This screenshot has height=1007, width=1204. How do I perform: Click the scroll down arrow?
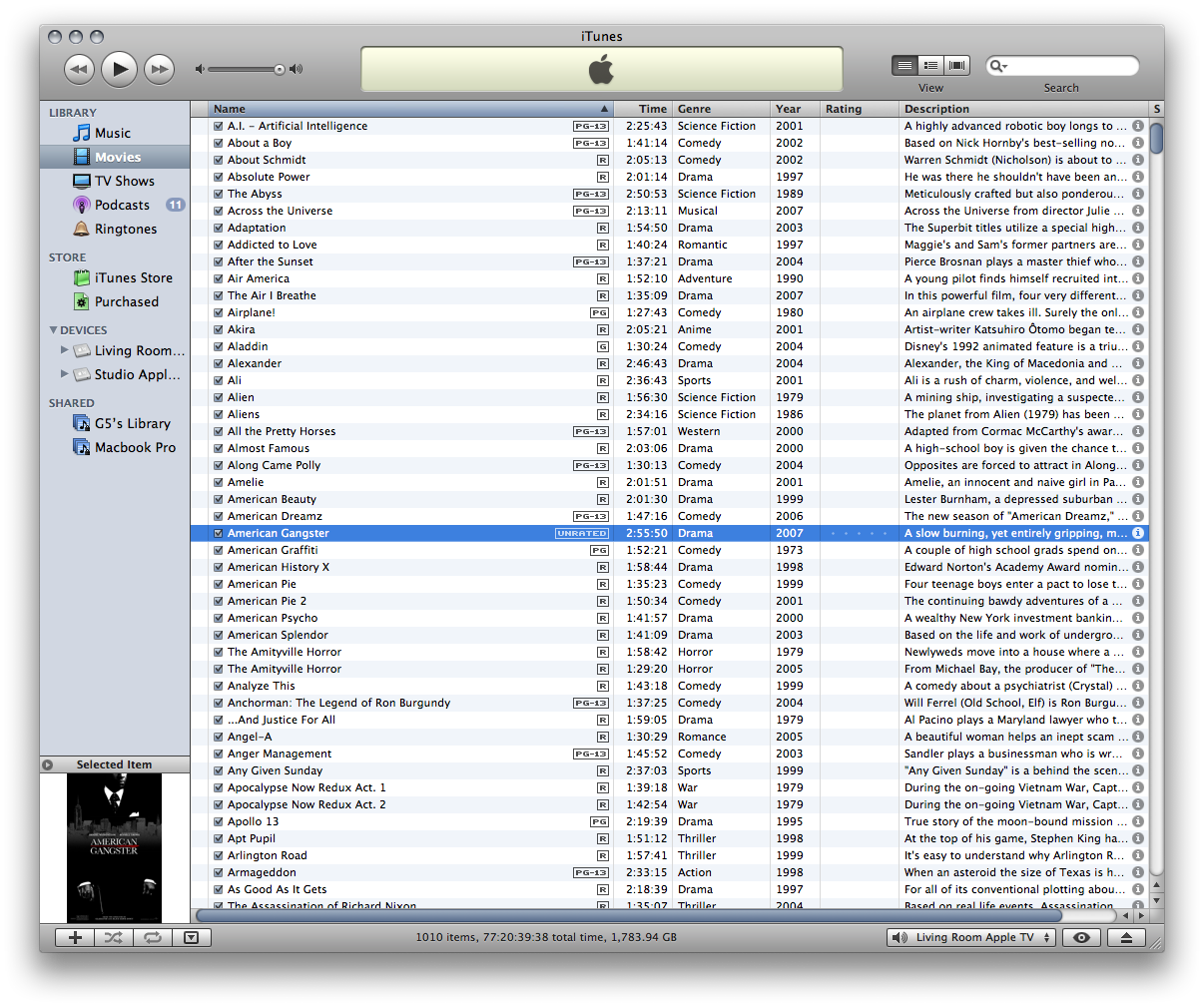pos(1156,900)
